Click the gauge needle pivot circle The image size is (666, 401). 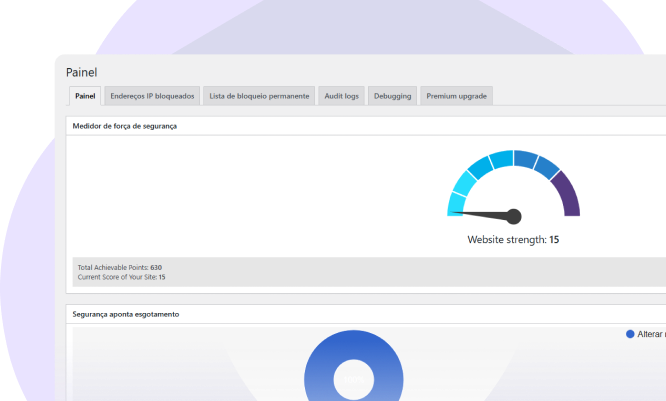coord(514,216)
